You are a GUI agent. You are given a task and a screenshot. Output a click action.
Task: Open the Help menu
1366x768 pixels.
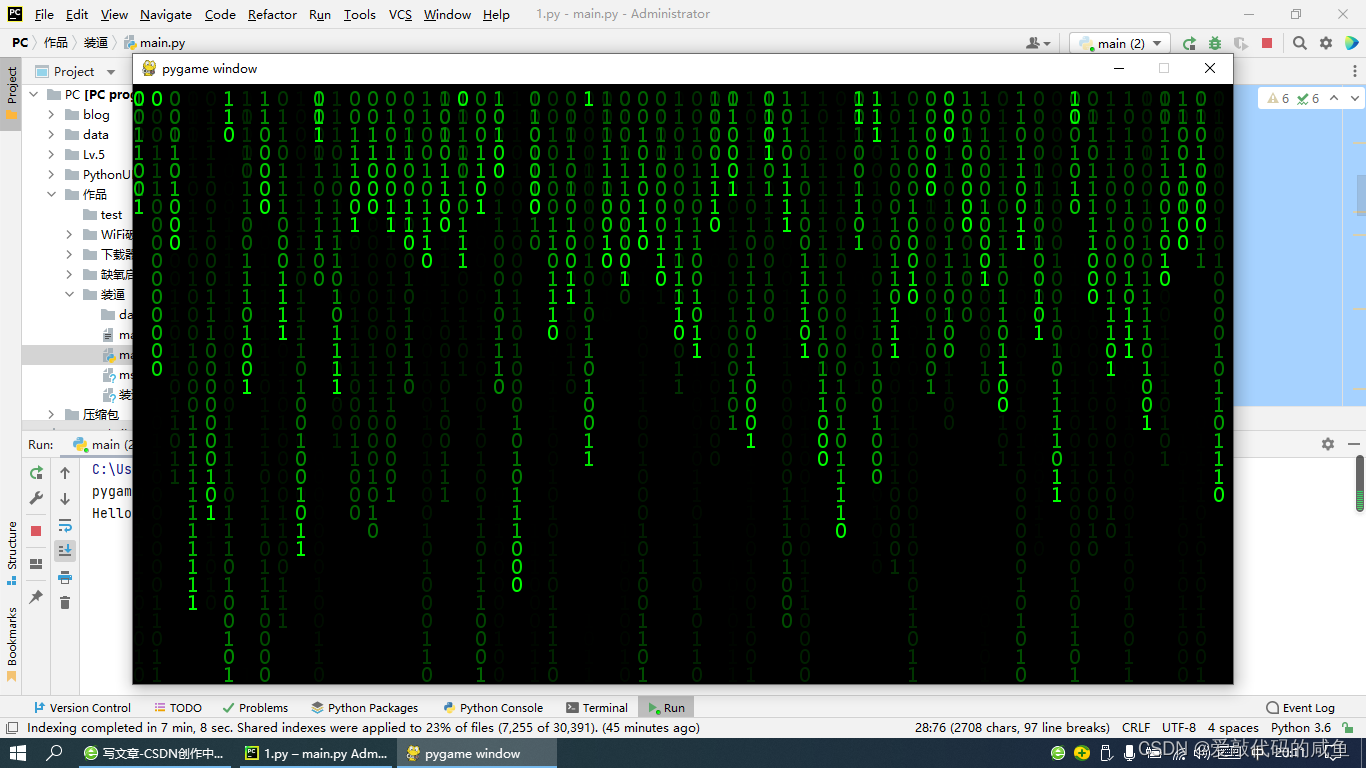click(x=496, y=14)
